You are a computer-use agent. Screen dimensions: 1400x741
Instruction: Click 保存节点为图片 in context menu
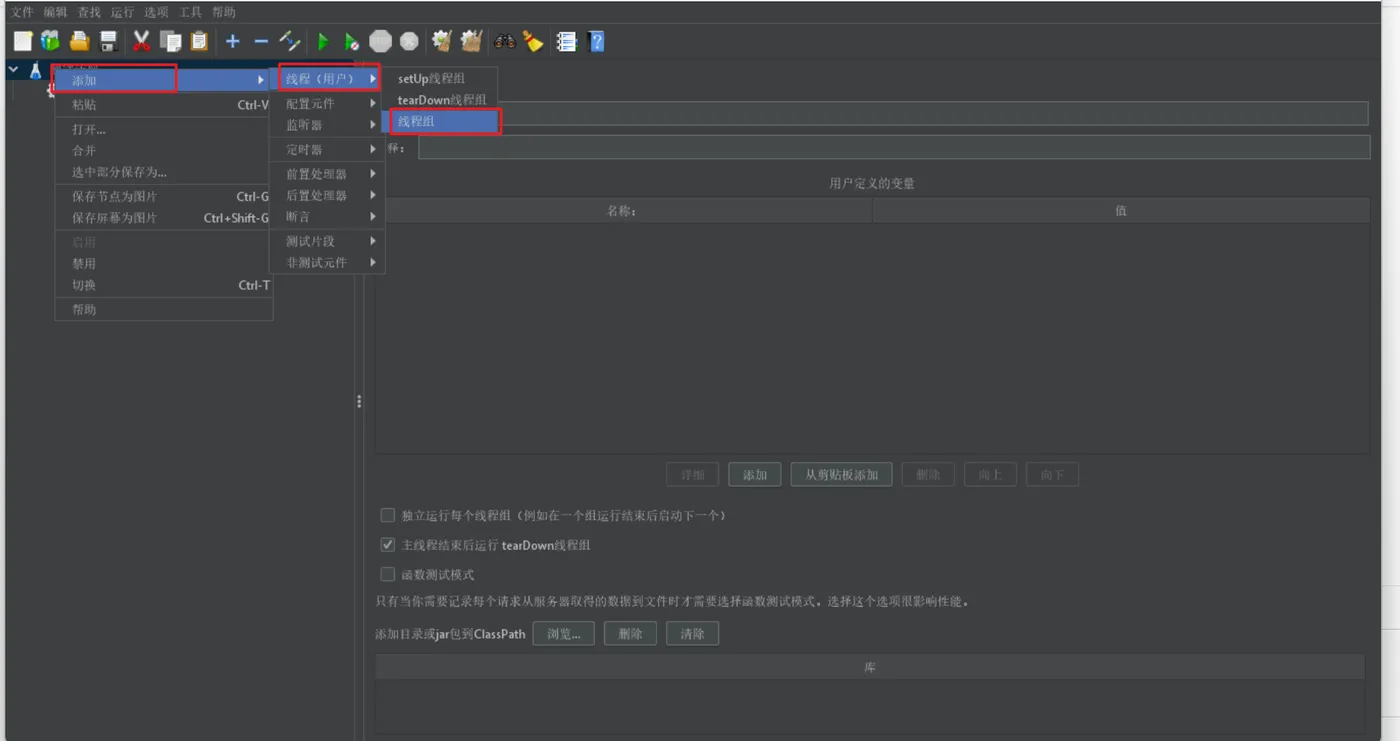[x=163, y=197]
